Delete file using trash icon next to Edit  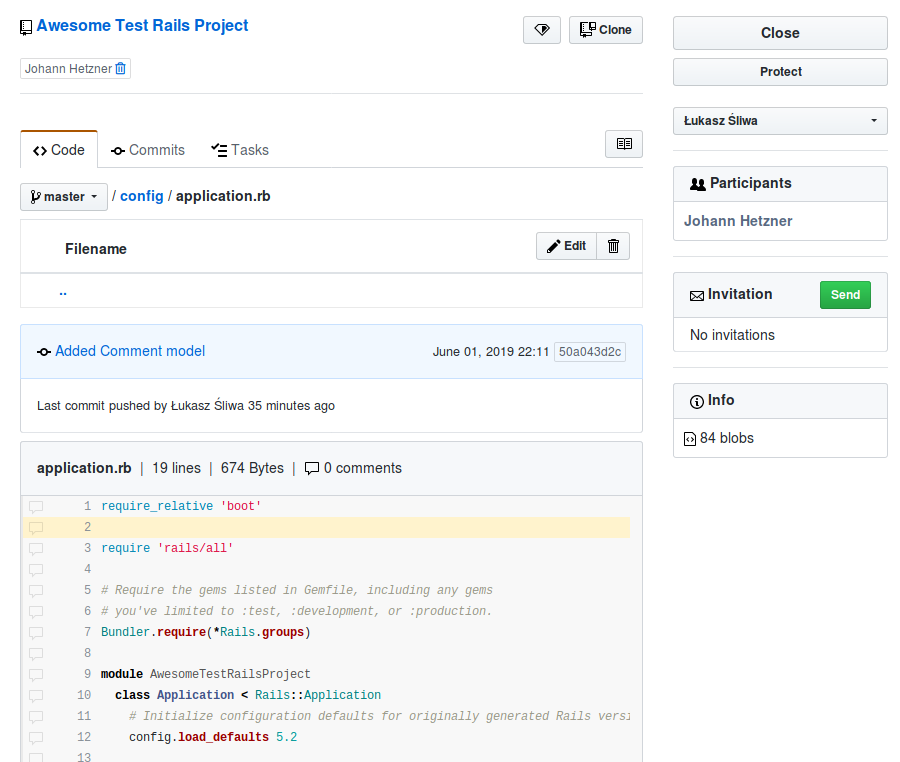click(613, 246)
